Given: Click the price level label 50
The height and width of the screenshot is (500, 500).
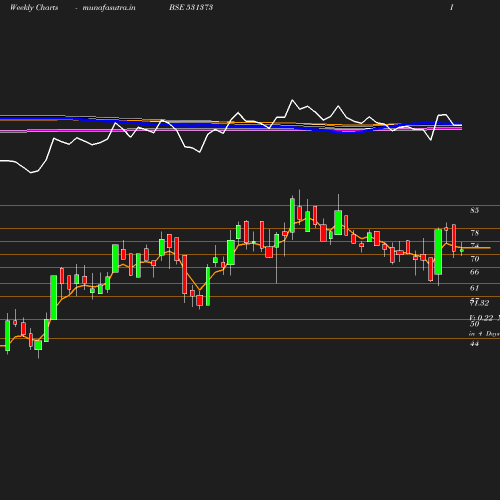Looking at the screenshot, I should click(474, 324).
